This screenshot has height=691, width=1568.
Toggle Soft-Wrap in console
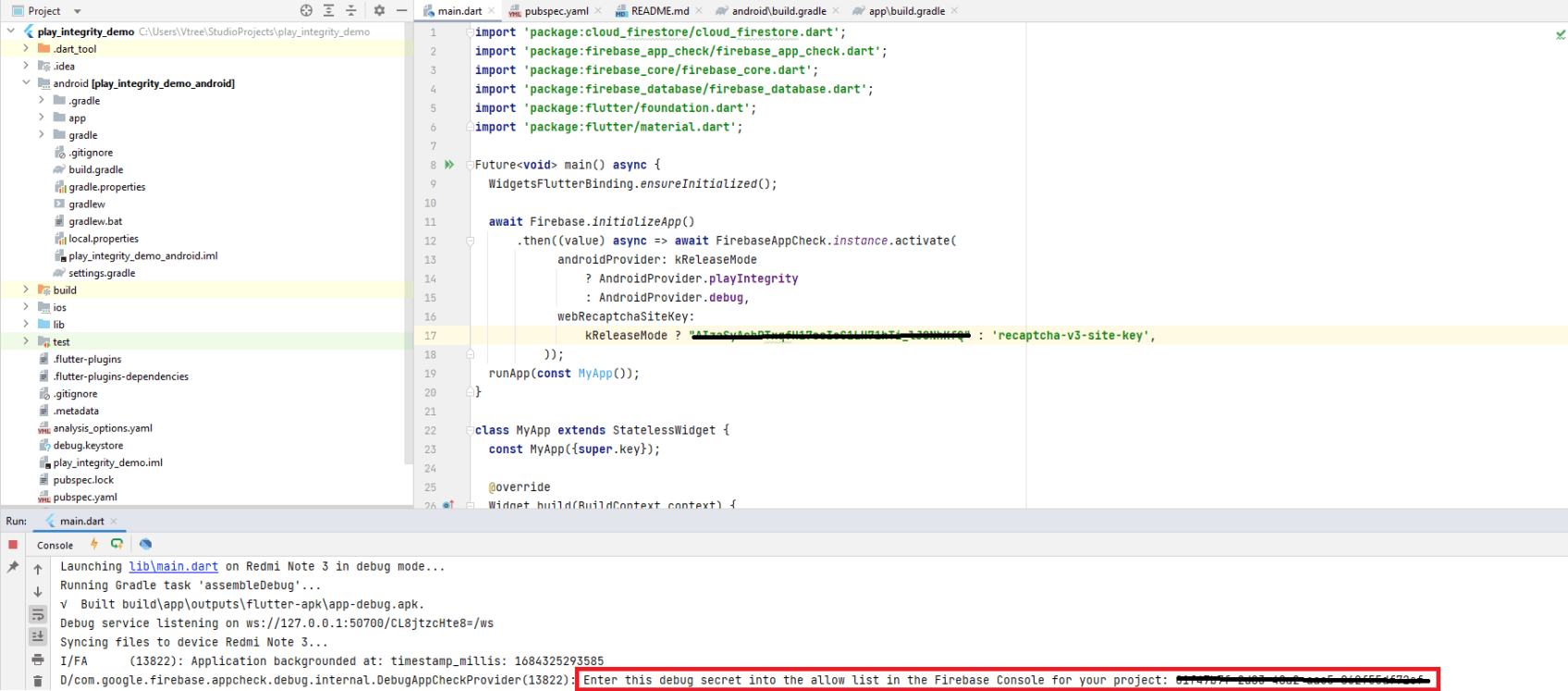(x=38, y=614)
